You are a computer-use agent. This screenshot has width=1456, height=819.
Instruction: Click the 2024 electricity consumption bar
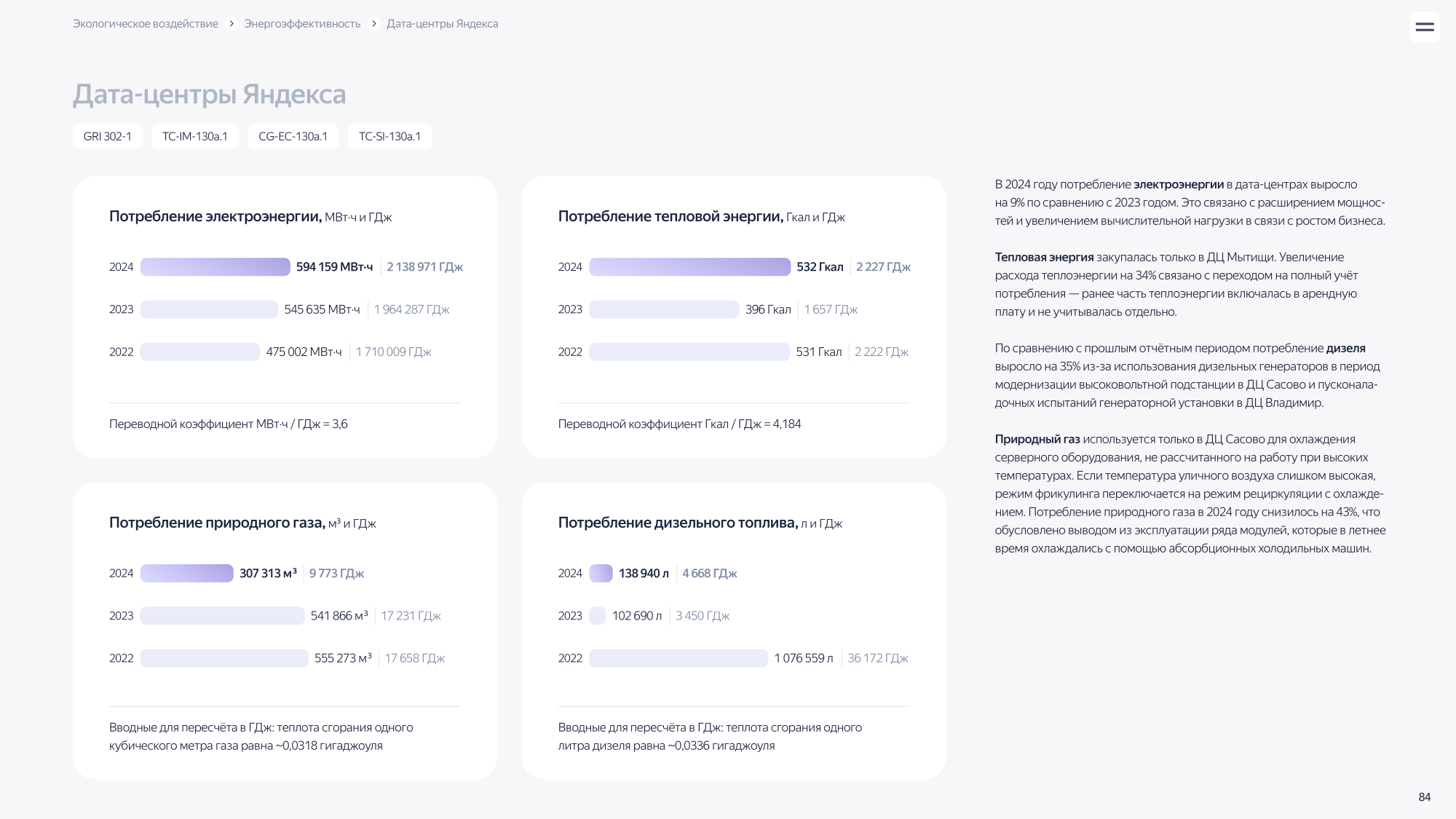(215, 267)
